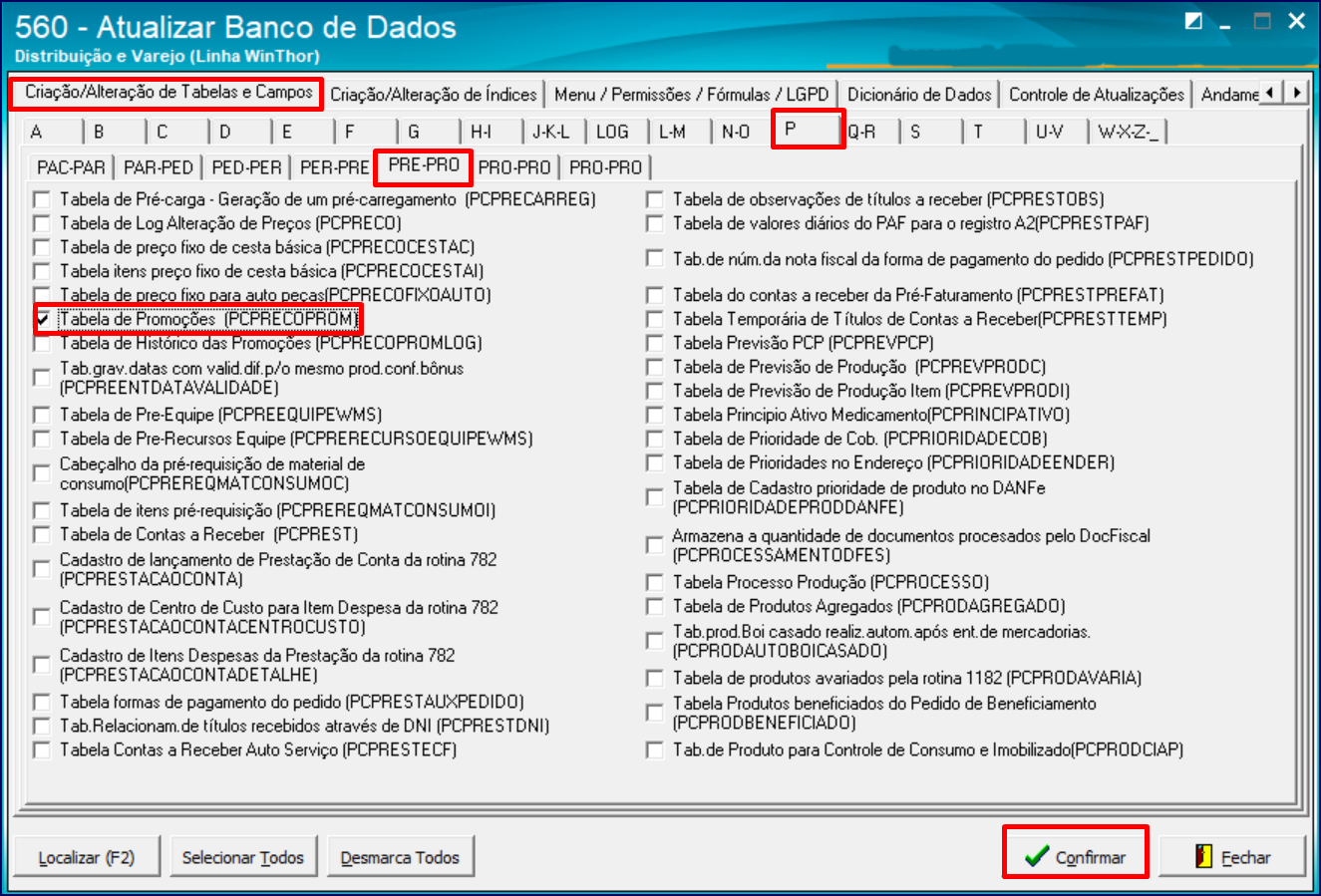Click the Localizar (F2) button
The image size is (1321, 896).
click(x=87, y=854)
